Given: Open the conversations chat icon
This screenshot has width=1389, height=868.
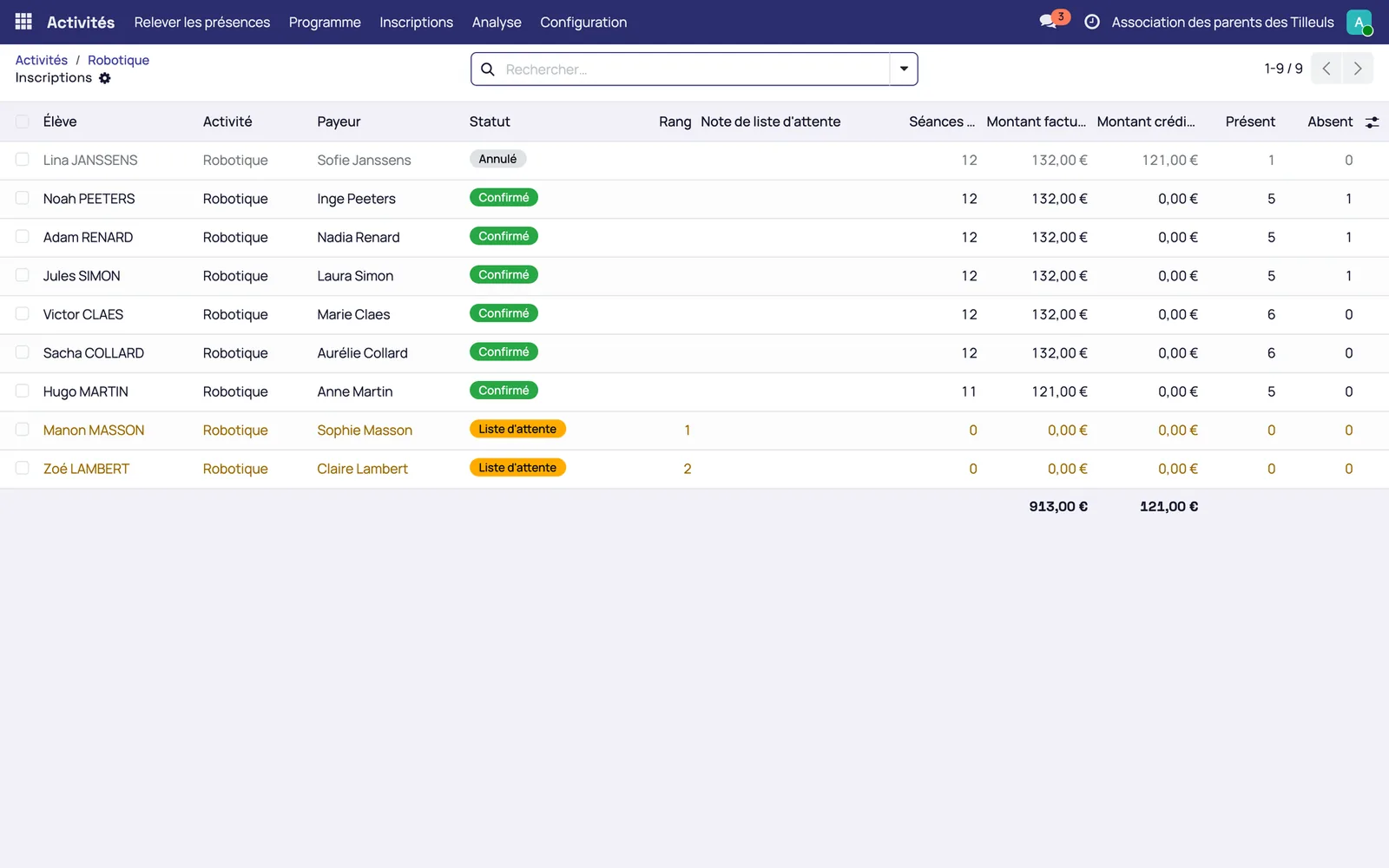Looking at the screenshot, I should [x=1049, y=22].
